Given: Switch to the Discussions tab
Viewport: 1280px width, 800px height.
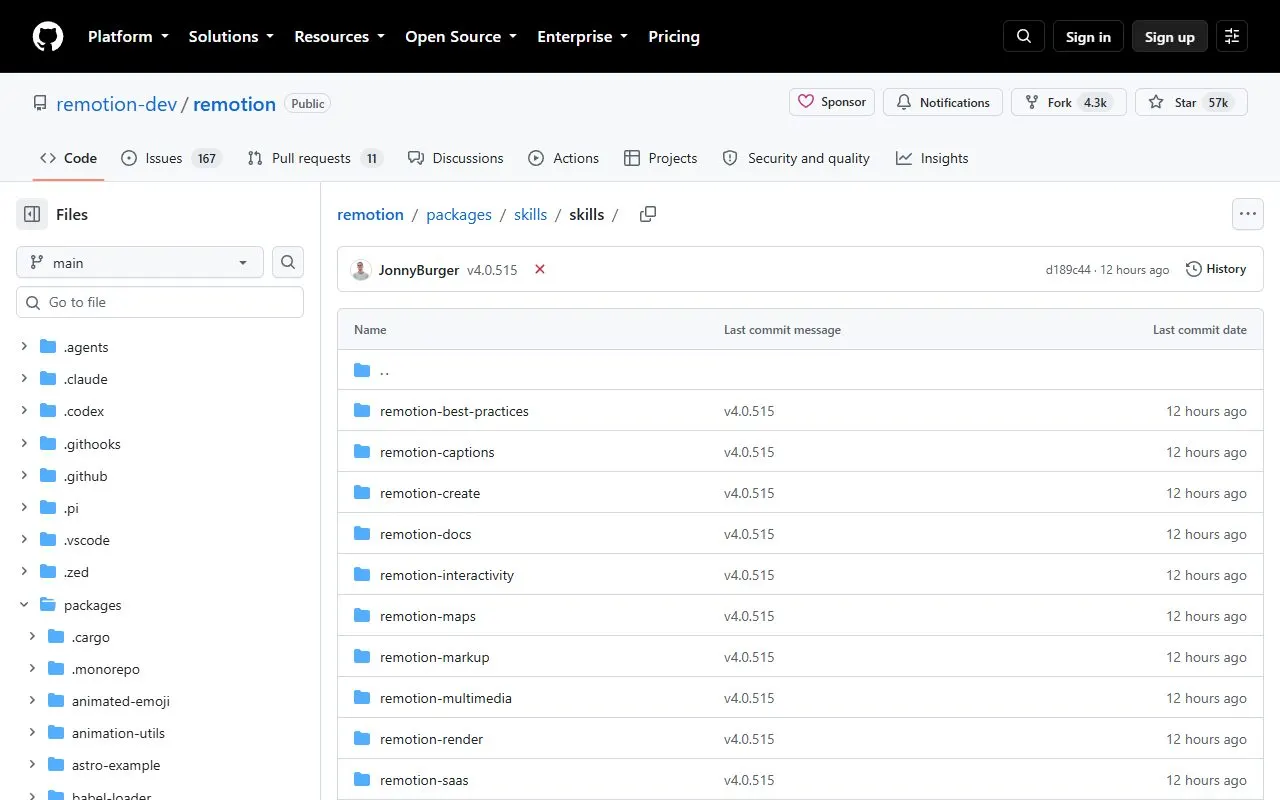Looking at the screenshot, I should (456, 158).
